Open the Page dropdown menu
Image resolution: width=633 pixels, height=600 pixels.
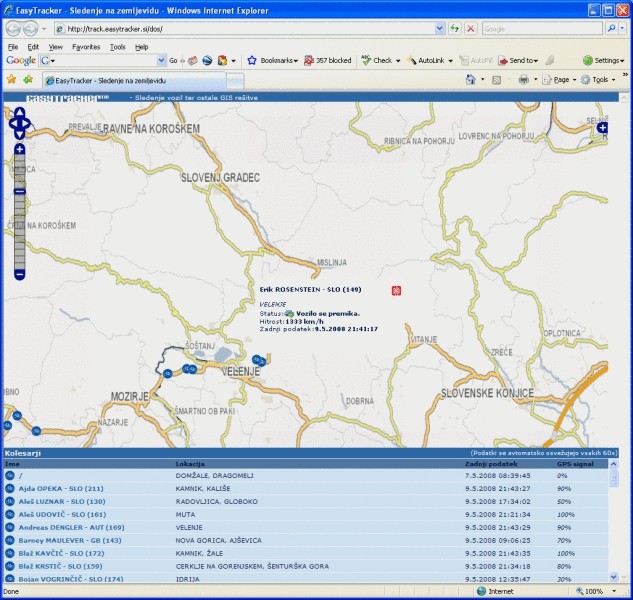(x=563, y=79)
